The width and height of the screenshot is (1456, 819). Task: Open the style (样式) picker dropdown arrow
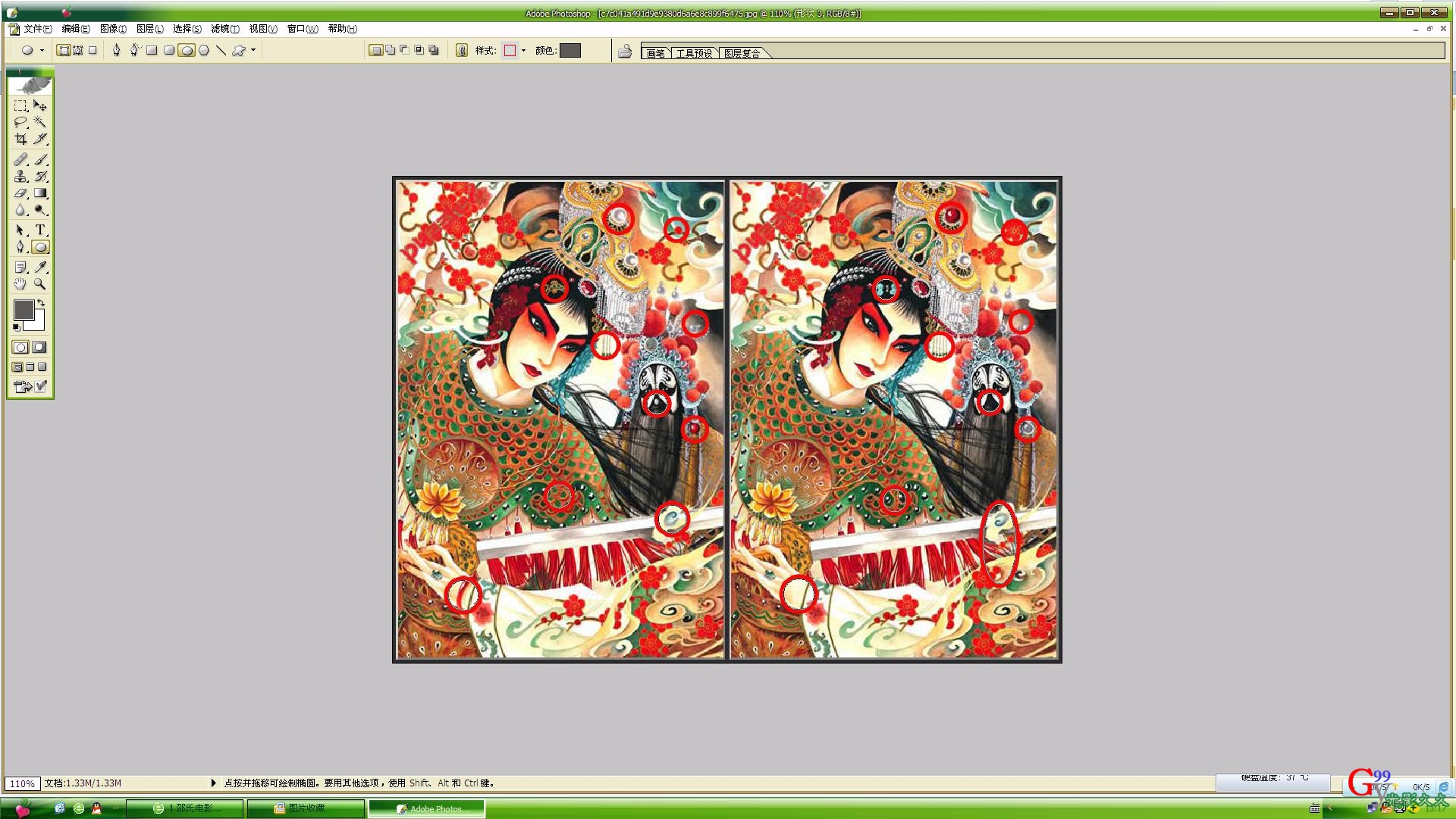pyautogui.click(x=523, y=51)
